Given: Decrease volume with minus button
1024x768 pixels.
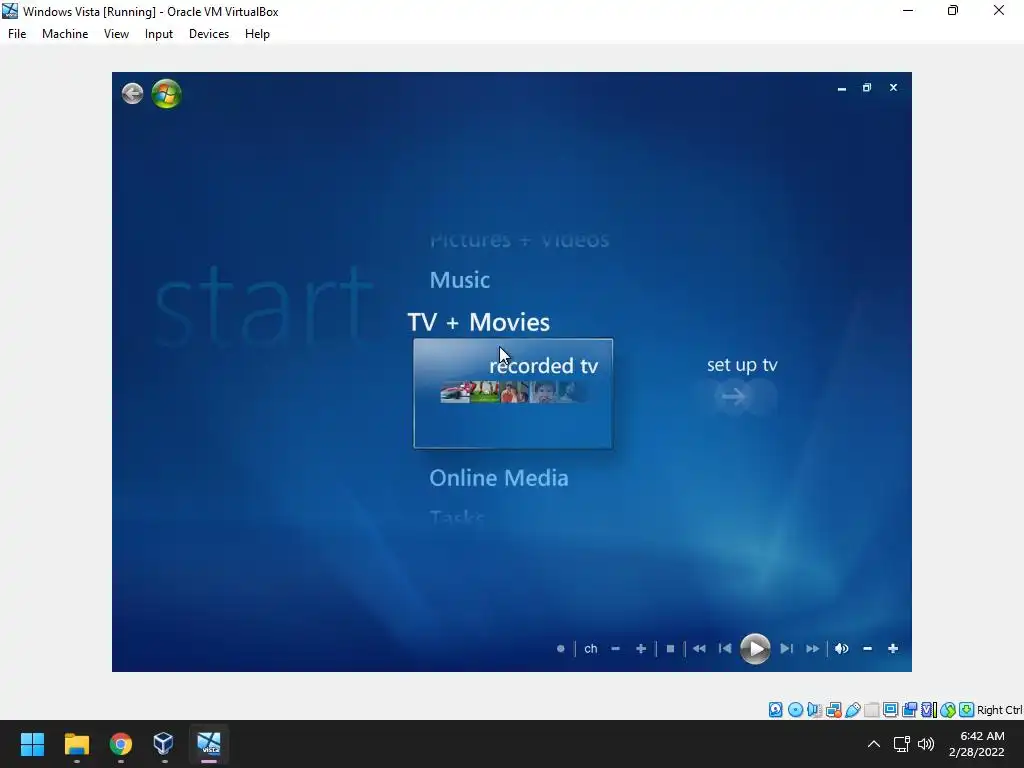Looking at the screenshot, I should pos(867,648).
